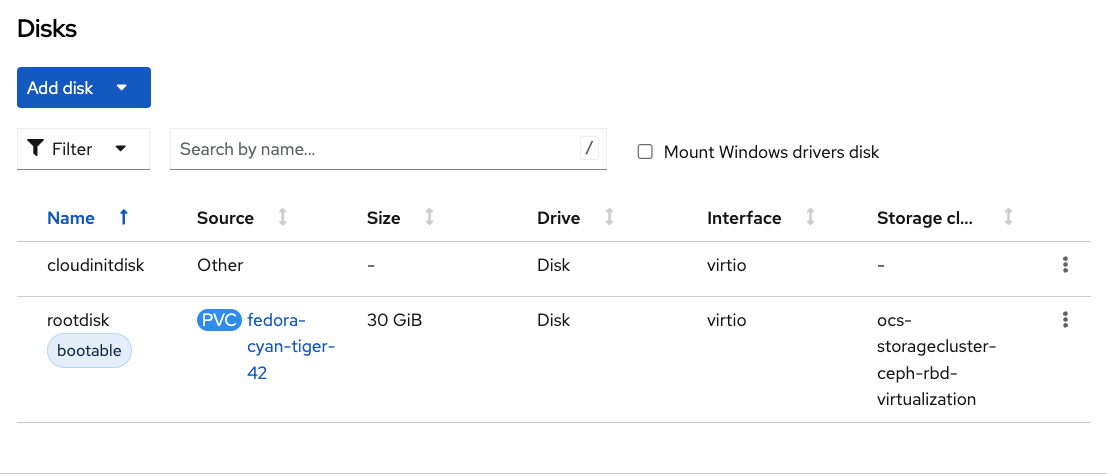Click the slash shortcut hint in search
The image size is (1107, 474).
(x=589, y=149)
